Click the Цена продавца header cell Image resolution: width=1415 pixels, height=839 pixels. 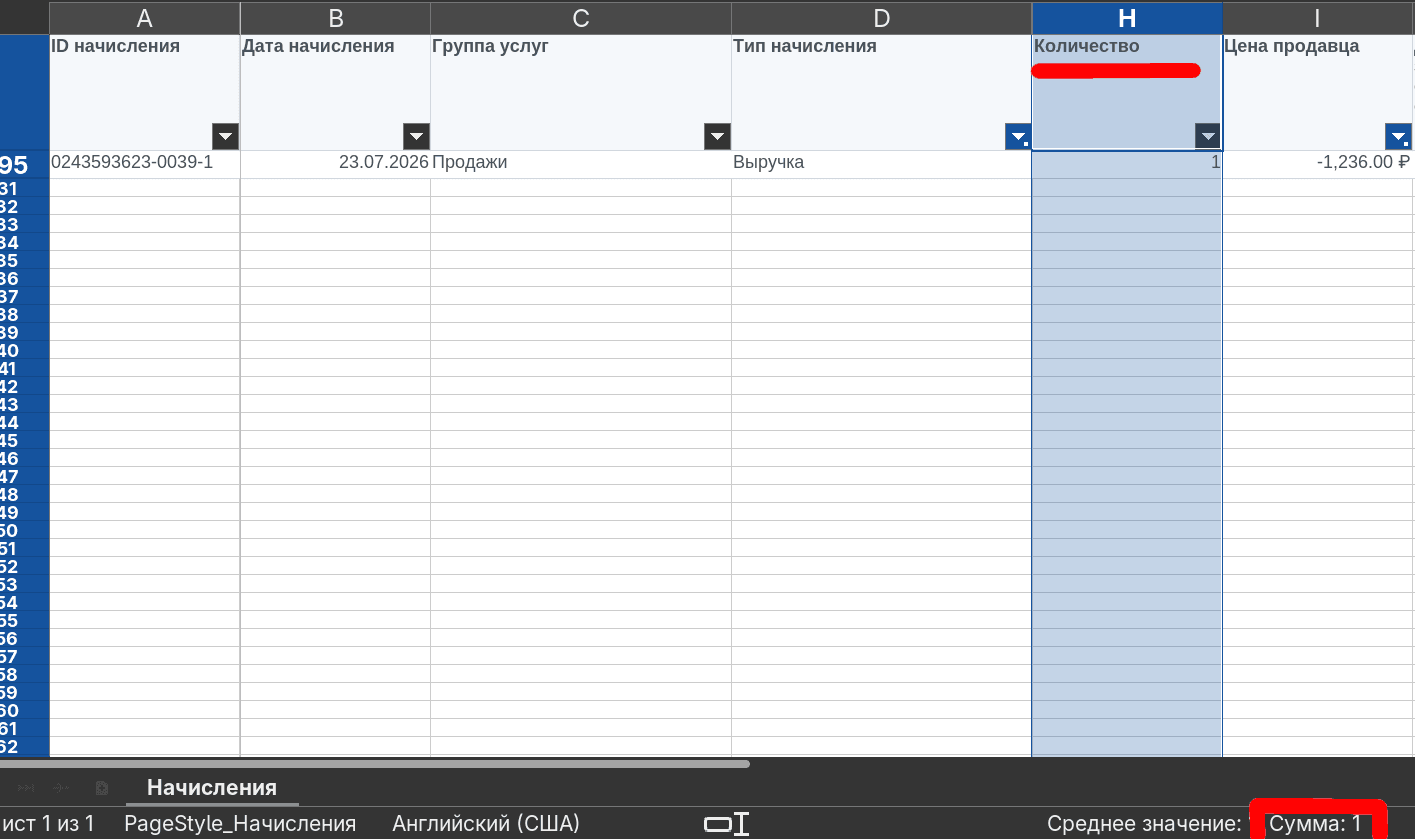pyautogui.click(x=1317, y=92)
